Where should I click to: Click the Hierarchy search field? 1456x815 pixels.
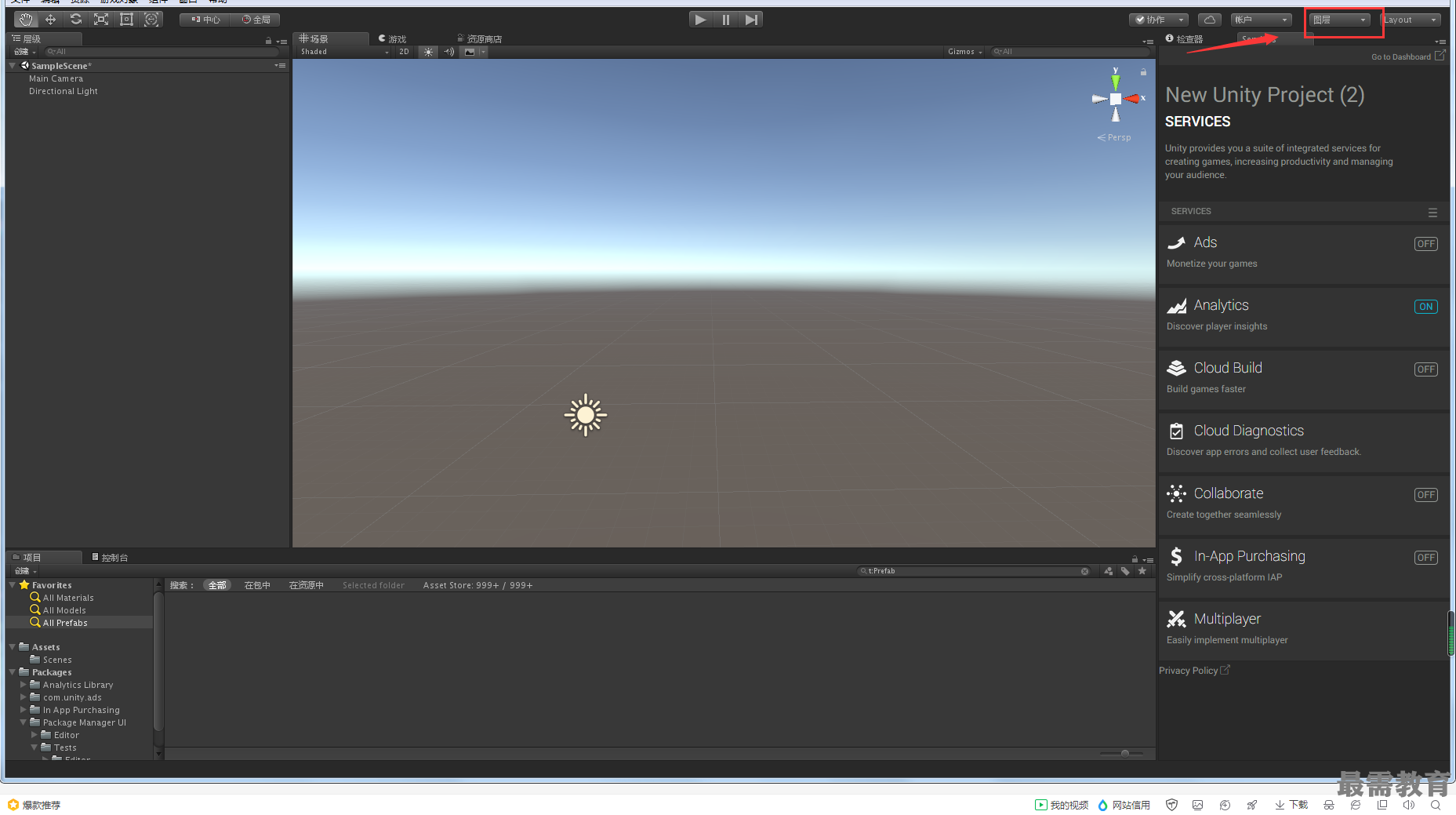click(160, 52)
